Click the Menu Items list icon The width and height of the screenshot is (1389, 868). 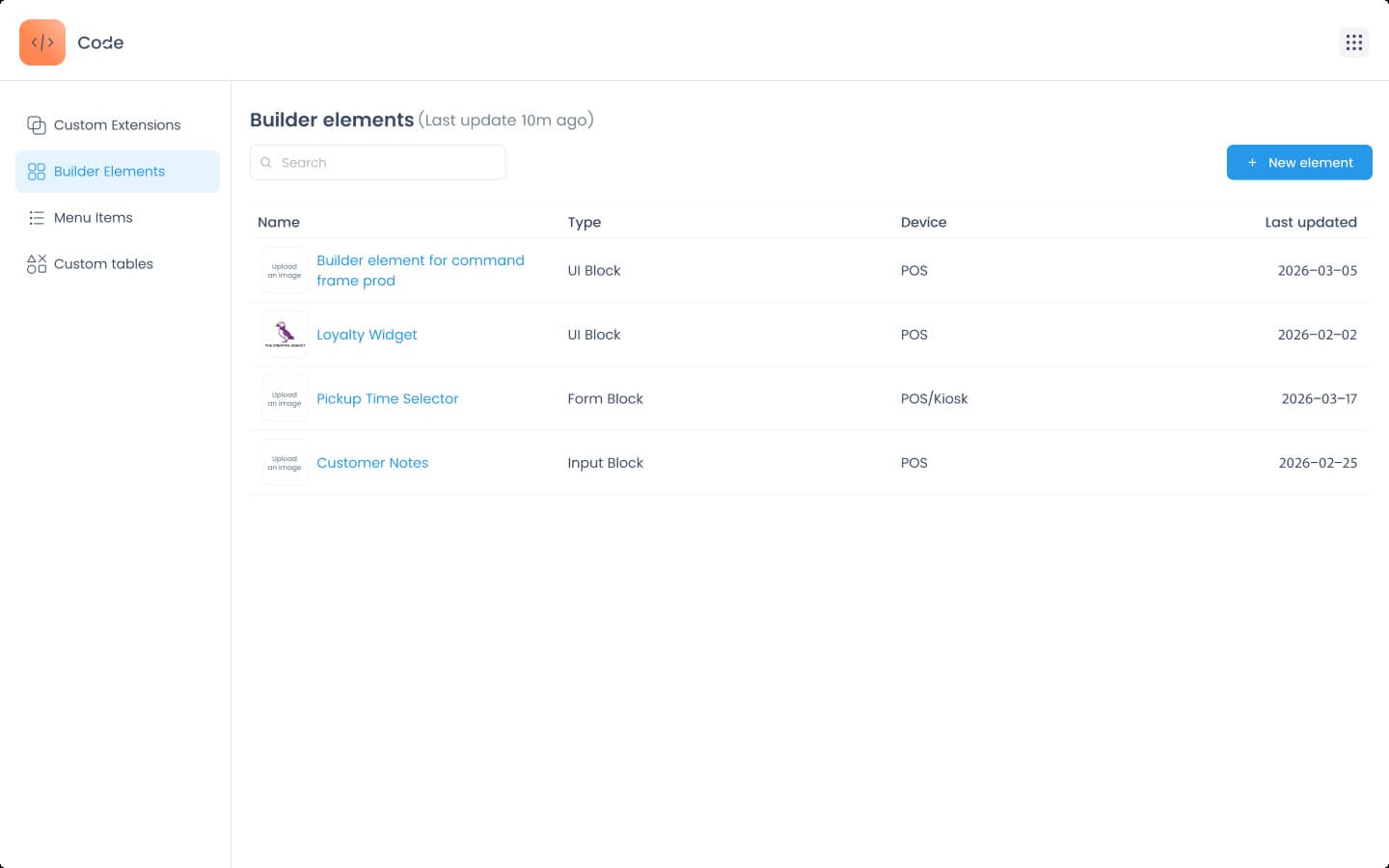(37, 218)
